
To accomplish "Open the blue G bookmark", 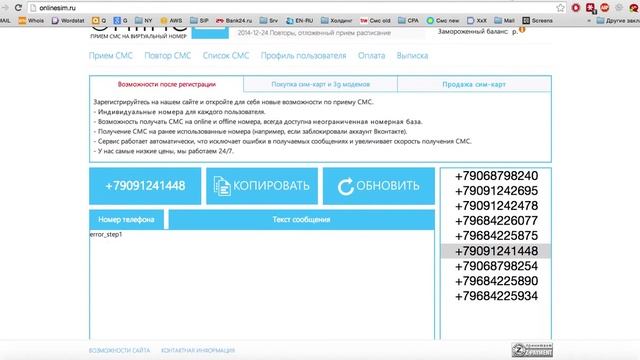I will (120, 20).
